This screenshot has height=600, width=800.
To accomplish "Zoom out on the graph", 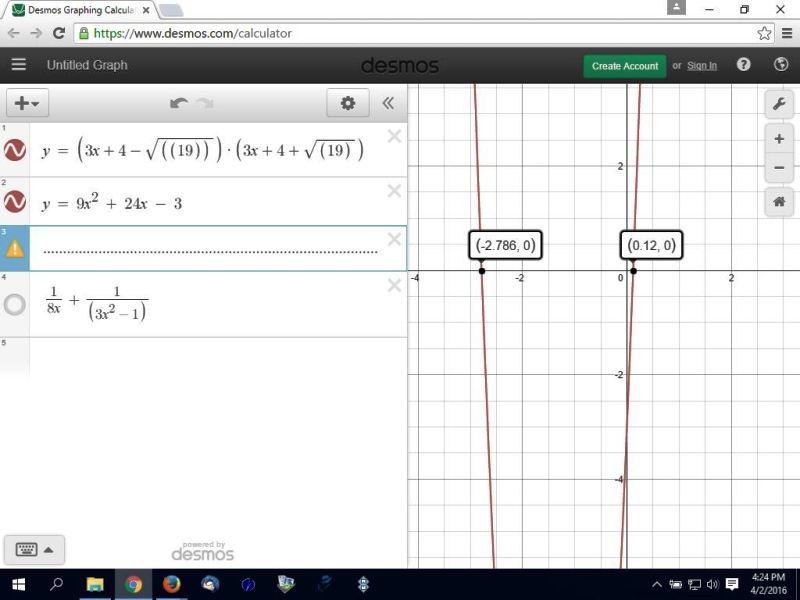I will point(779,167).
